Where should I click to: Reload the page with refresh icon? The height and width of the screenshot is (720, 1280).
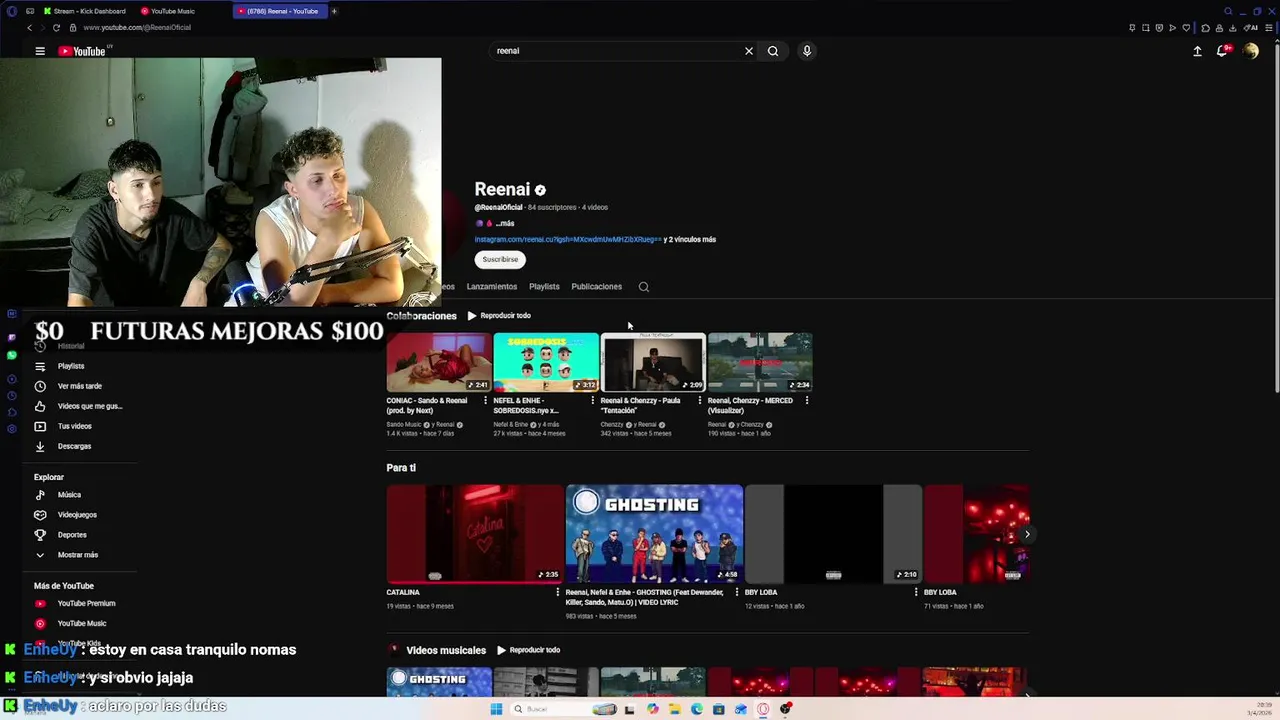tap(56, 27)
